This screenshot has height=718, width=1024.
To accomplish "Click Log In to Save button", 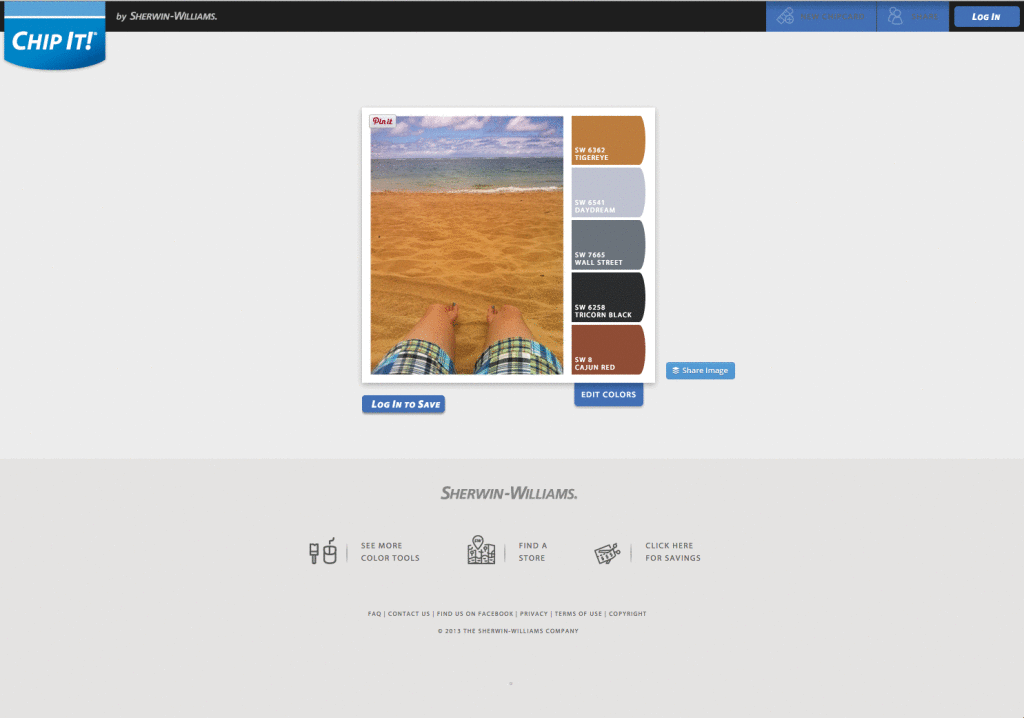I will (x=404, y=404).
